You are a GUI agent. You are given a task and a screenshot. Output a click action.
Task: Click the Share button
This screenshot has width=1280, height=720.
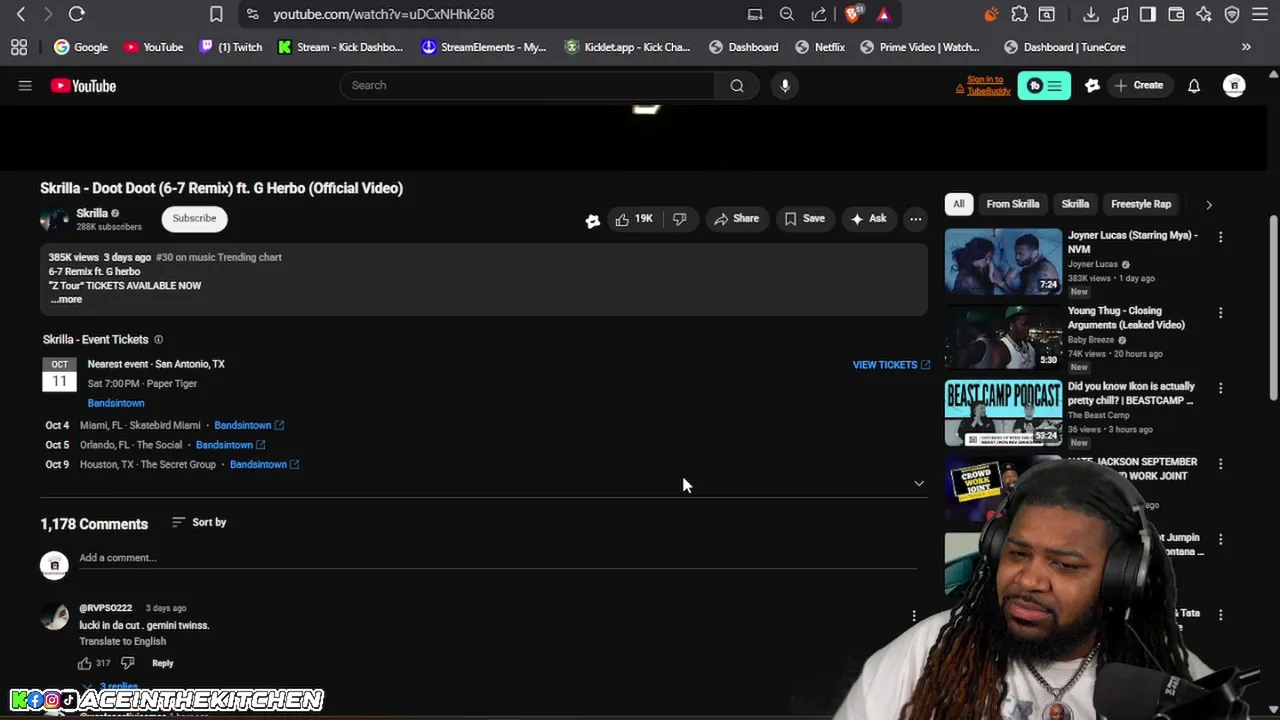[736, 219]
